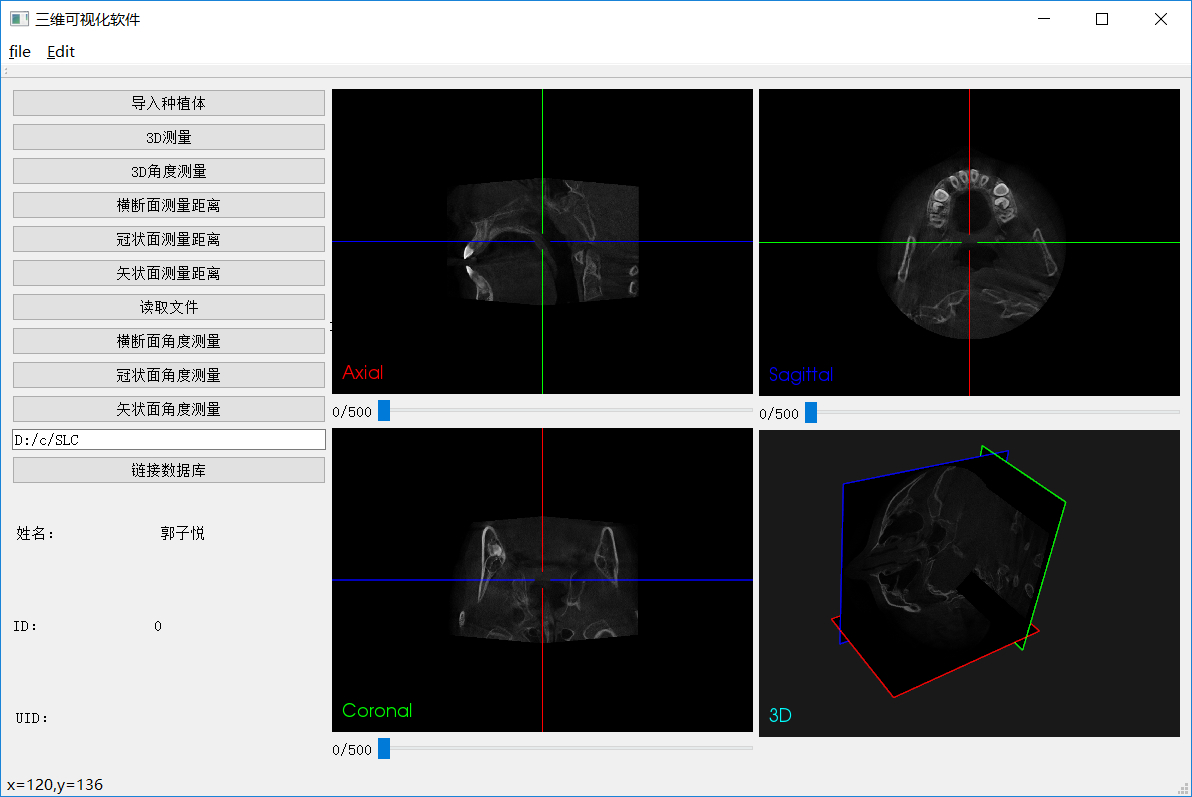Click the 读取文件 button
Screen dimensions: 1192x797
tap(169, 307)
